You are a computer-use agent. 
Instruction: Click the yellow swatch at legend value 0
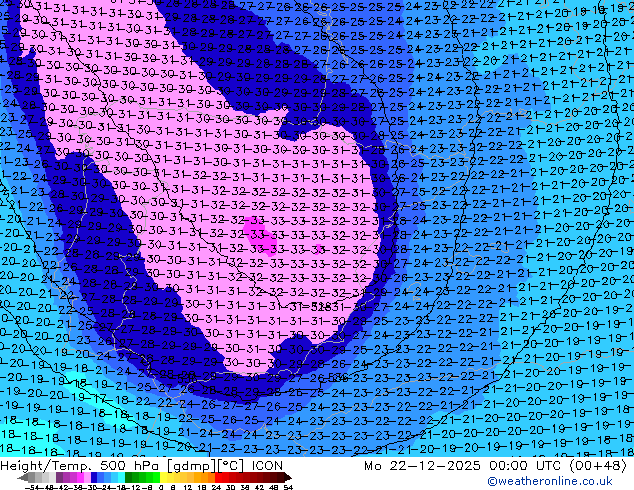163,478
